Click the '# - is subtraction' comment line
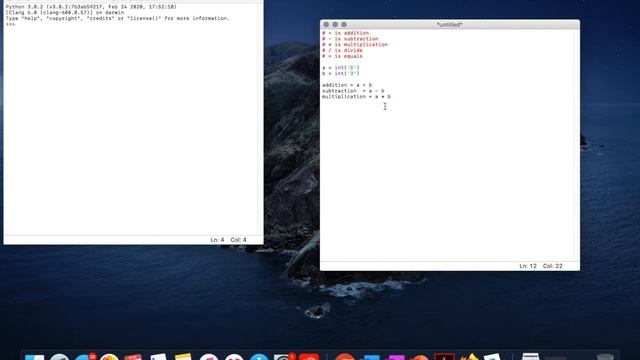The image size is (640, 360). 350,39
